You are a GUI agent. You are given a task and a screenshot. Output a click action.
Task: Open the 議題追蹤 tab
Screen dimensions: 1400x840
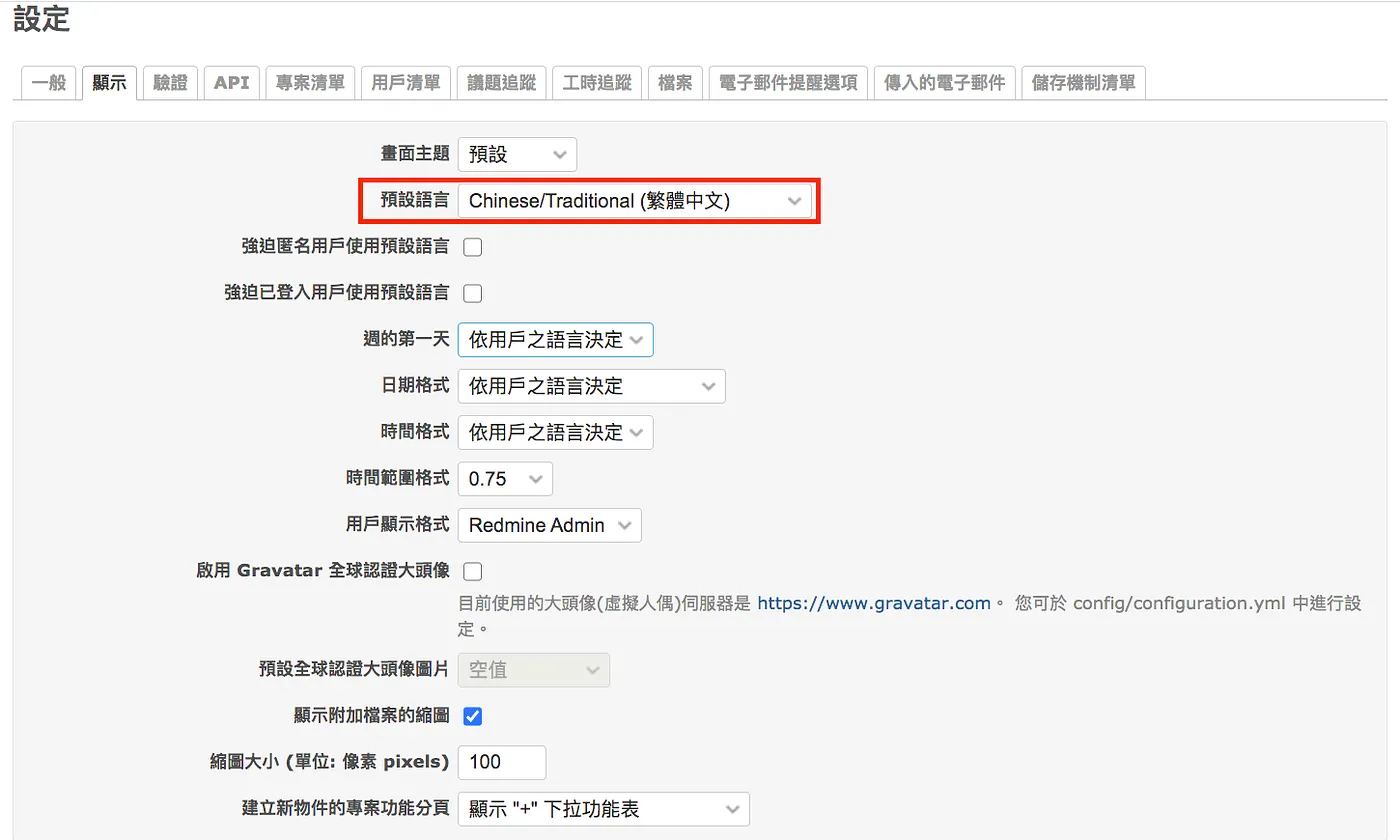(x=501, y=83)
